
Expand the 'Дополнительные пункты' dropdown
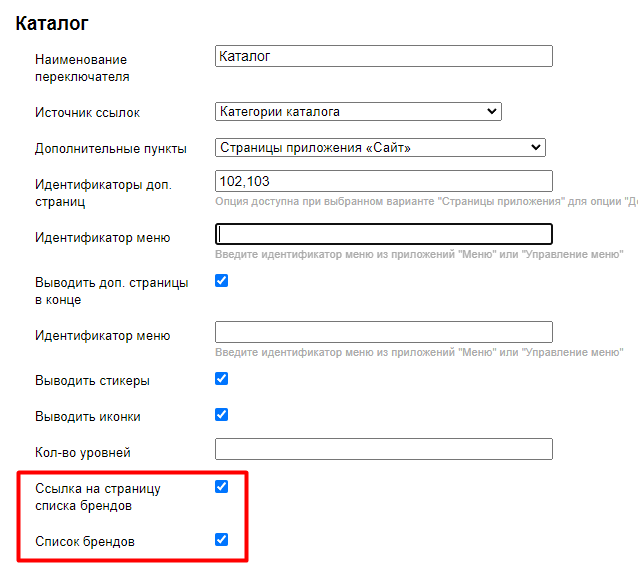coord(380,148)
